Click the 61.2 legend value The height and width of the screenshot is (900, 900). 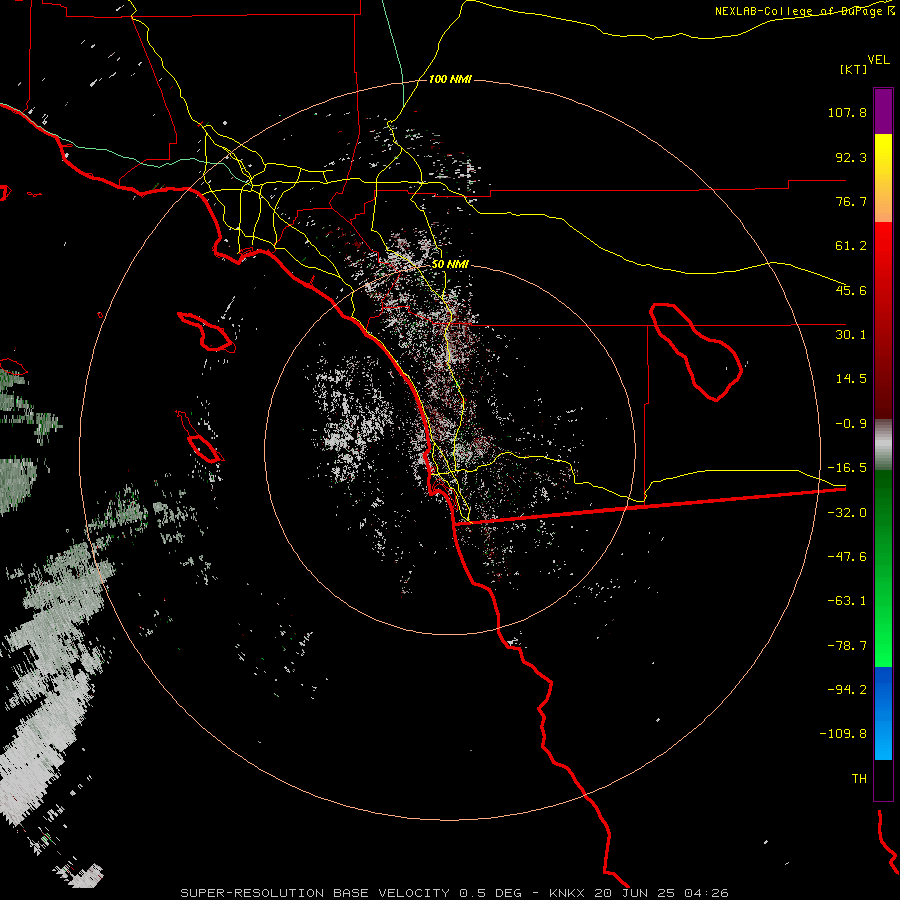click(x=851, y=246)
